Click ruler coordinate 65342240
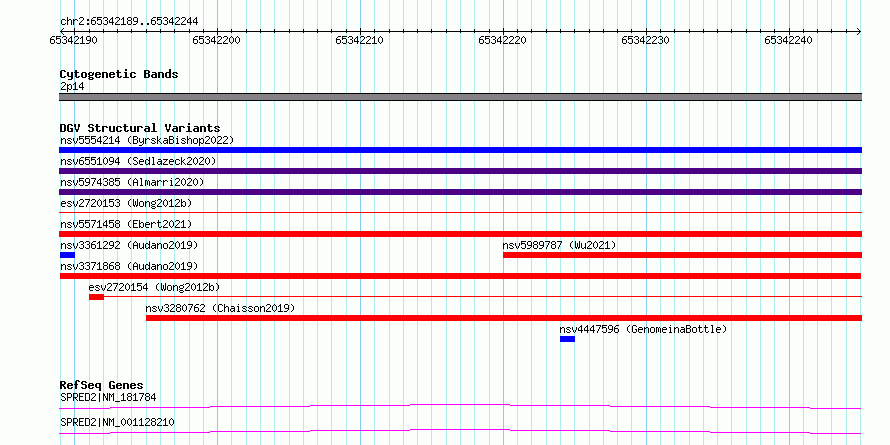890x445 pixels. pyautogui.click(x=788, y=40)
